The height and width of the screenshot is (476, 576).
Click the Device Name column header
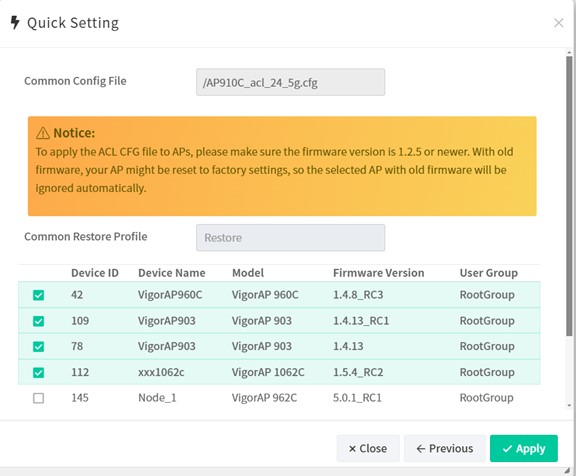pos(172,273)
